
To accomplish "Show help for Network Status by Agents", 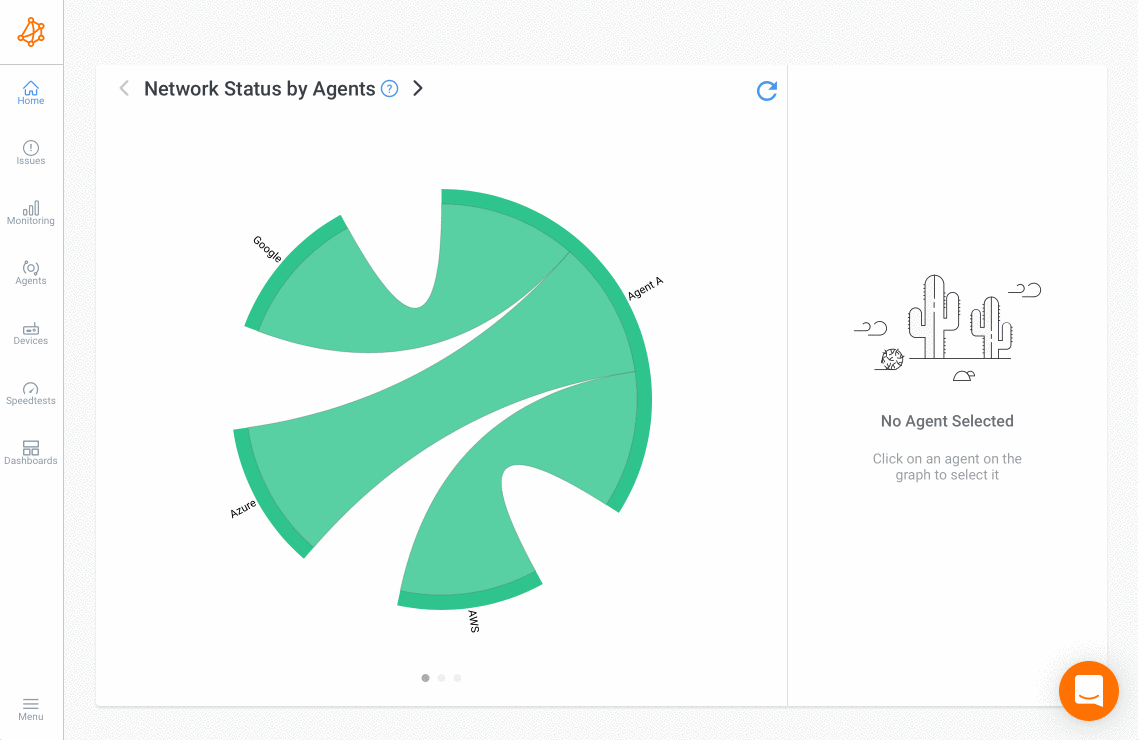I will pos(390,89).
